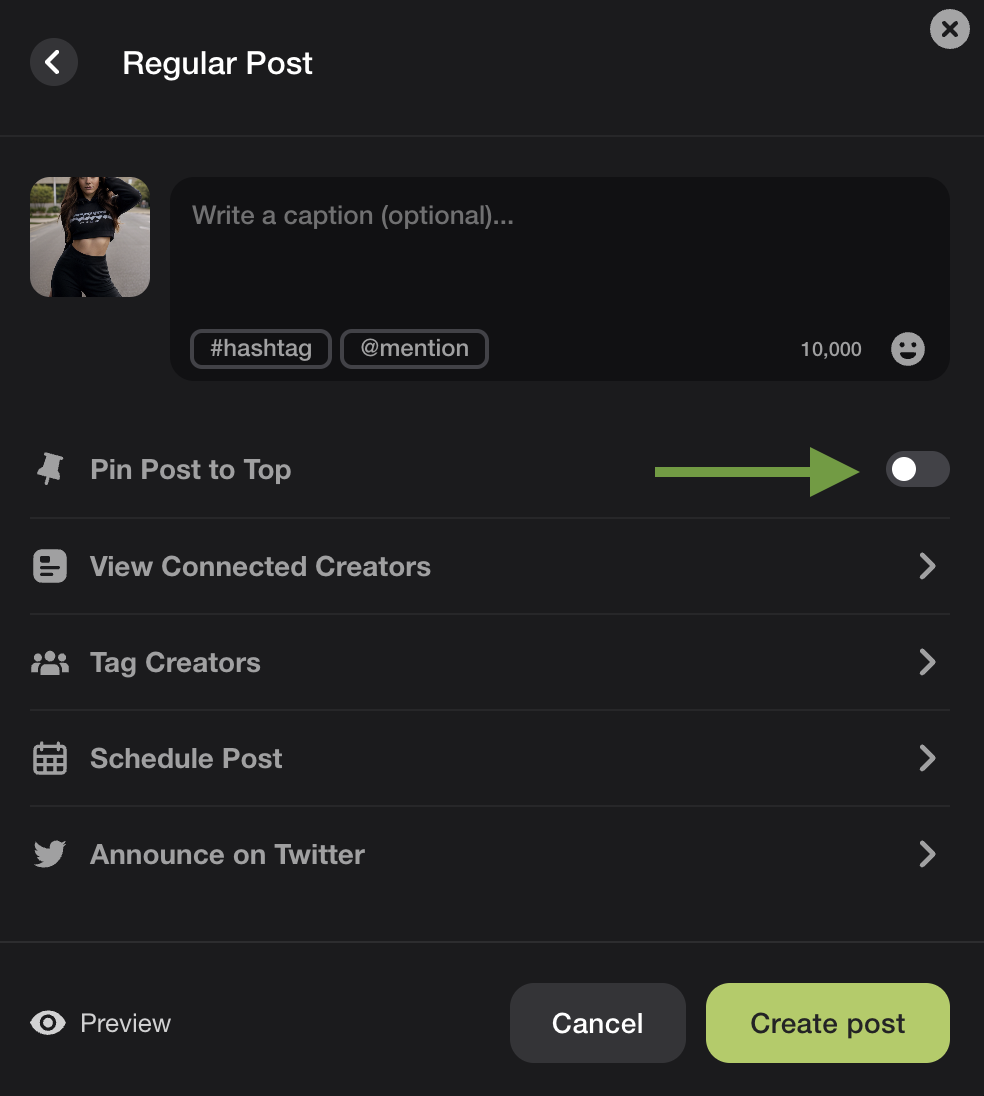984x1096 pixels.
Task: Click the post image thumbnail
Action: coord(89,236)
